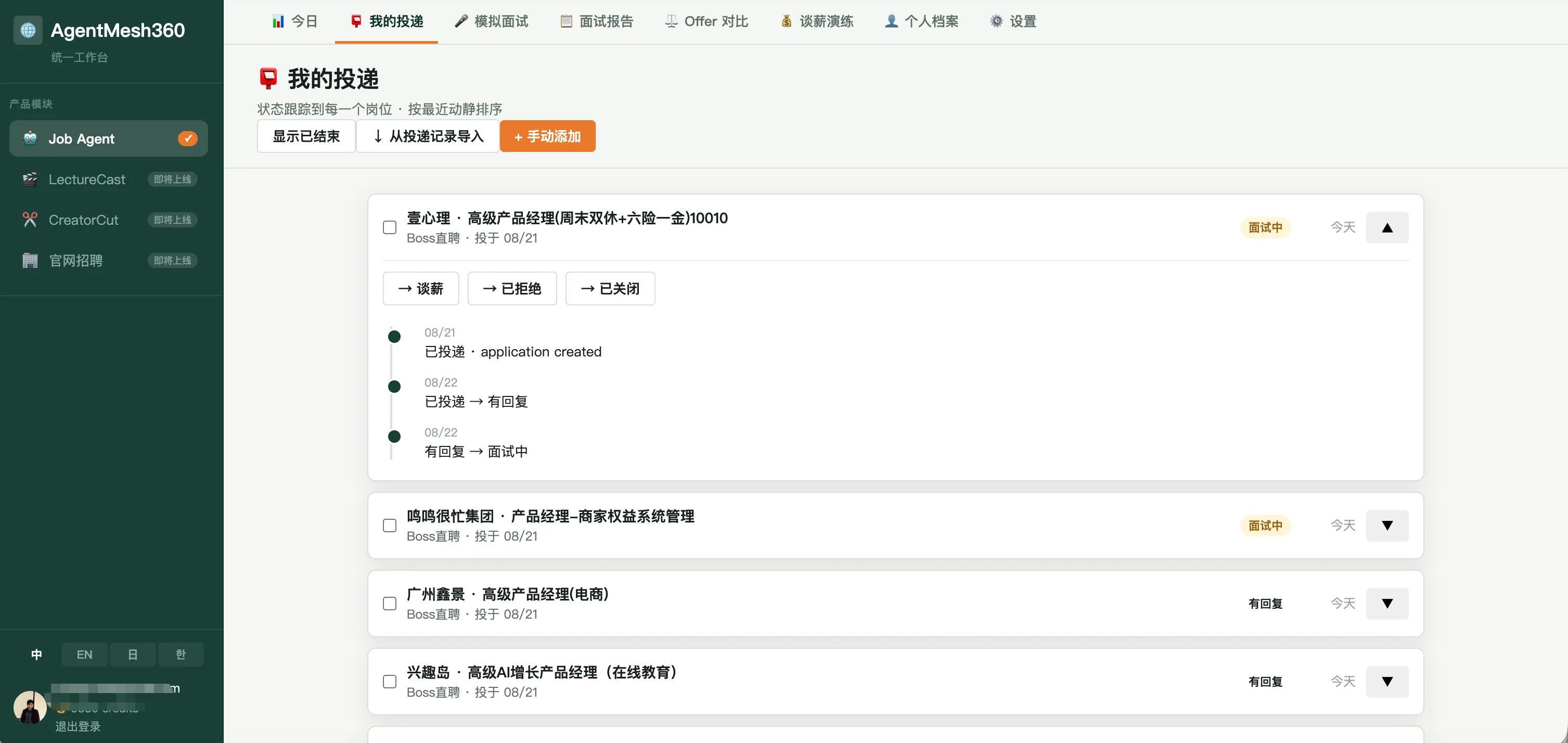The width and height of the screenshot is (1568, 743).
Task: Click the CreatorCut scissors icon
Action: click(x=30, y=220)
